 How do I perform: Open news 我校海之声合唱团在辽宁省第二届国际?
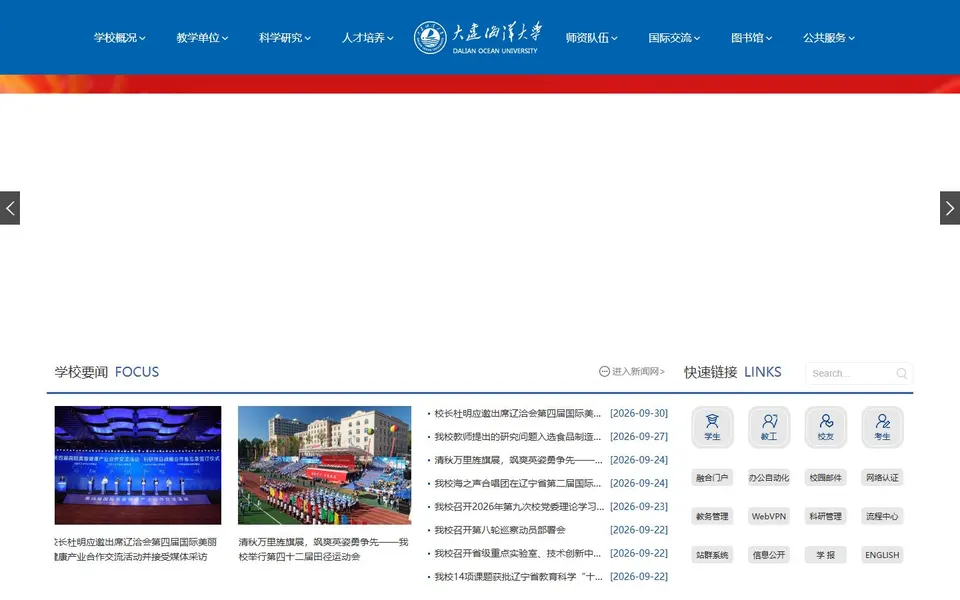[517, 483]
